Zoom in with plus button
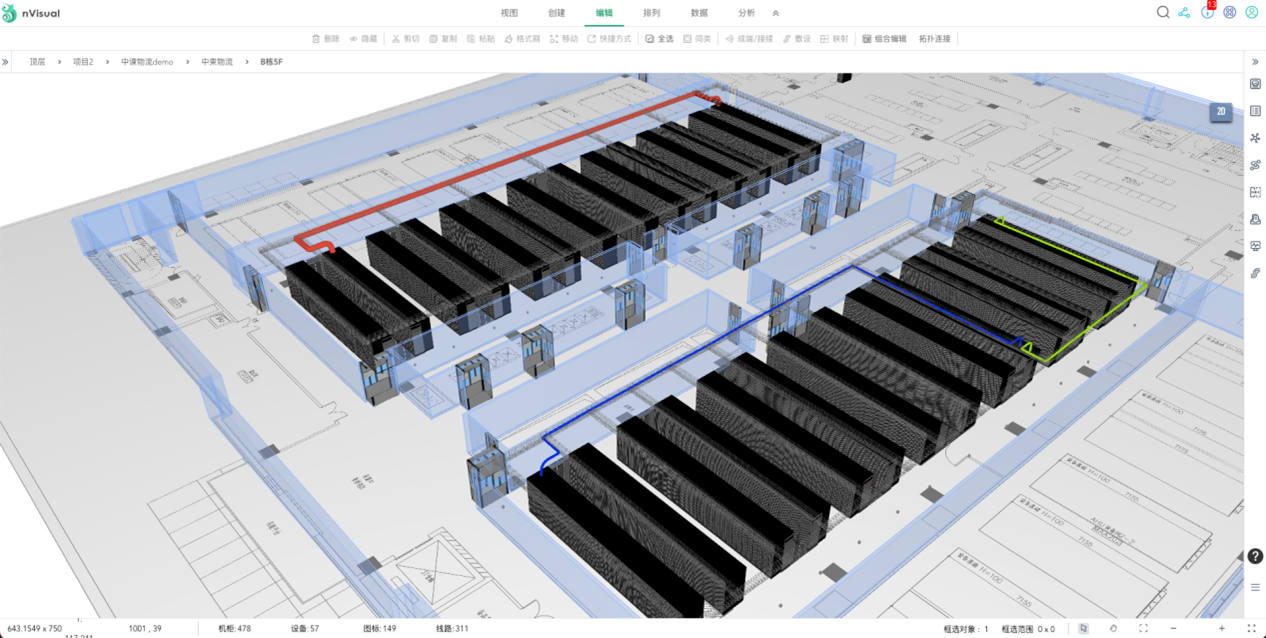 pyautogui.click(x=1222, y=628)
